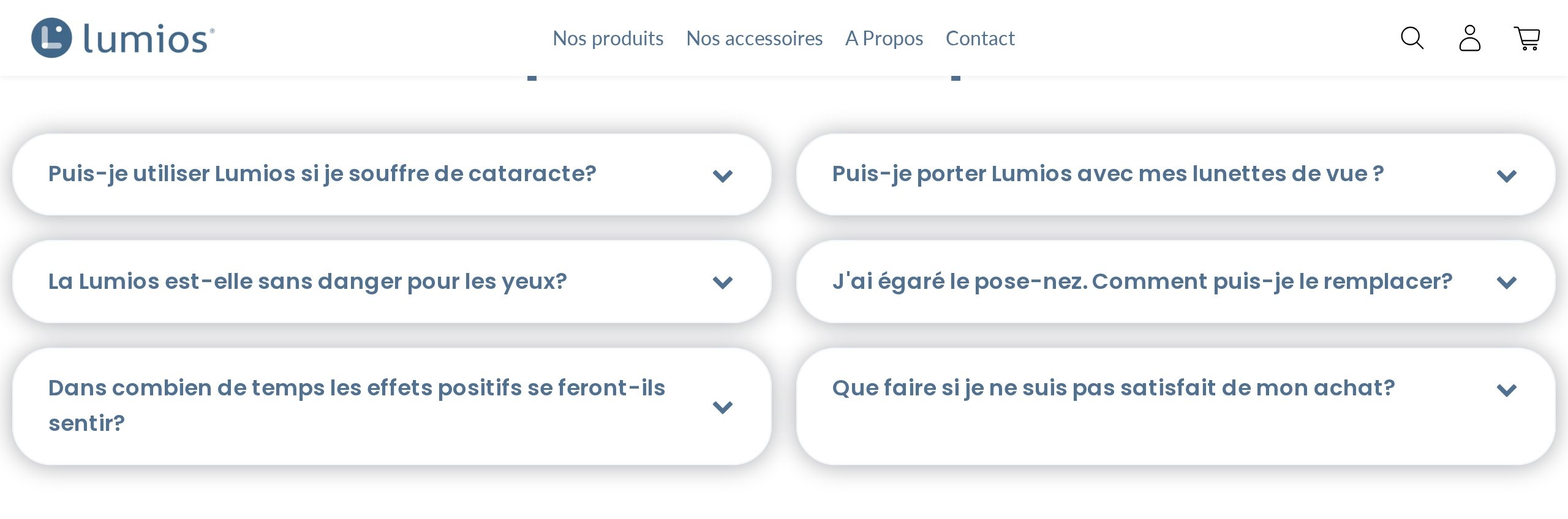Open the search icon
The image size is (1568, 519).
click(1412, 39)
